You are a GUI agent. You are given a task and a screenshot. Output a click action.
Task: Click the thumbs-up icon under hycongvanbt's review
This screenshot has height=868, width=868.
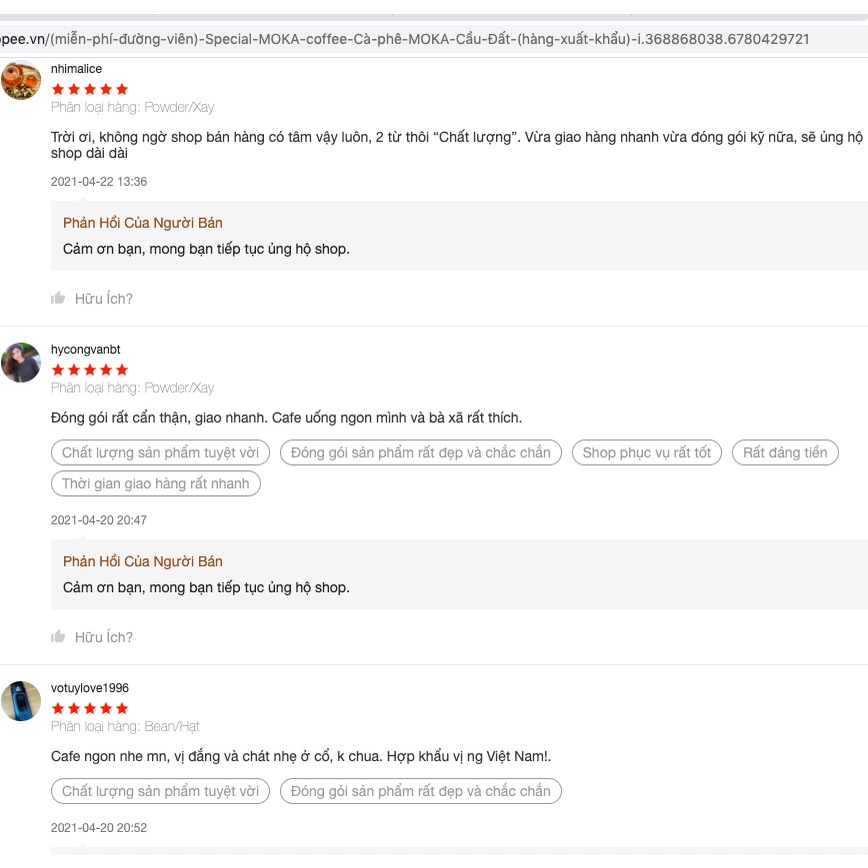(58, 636)
